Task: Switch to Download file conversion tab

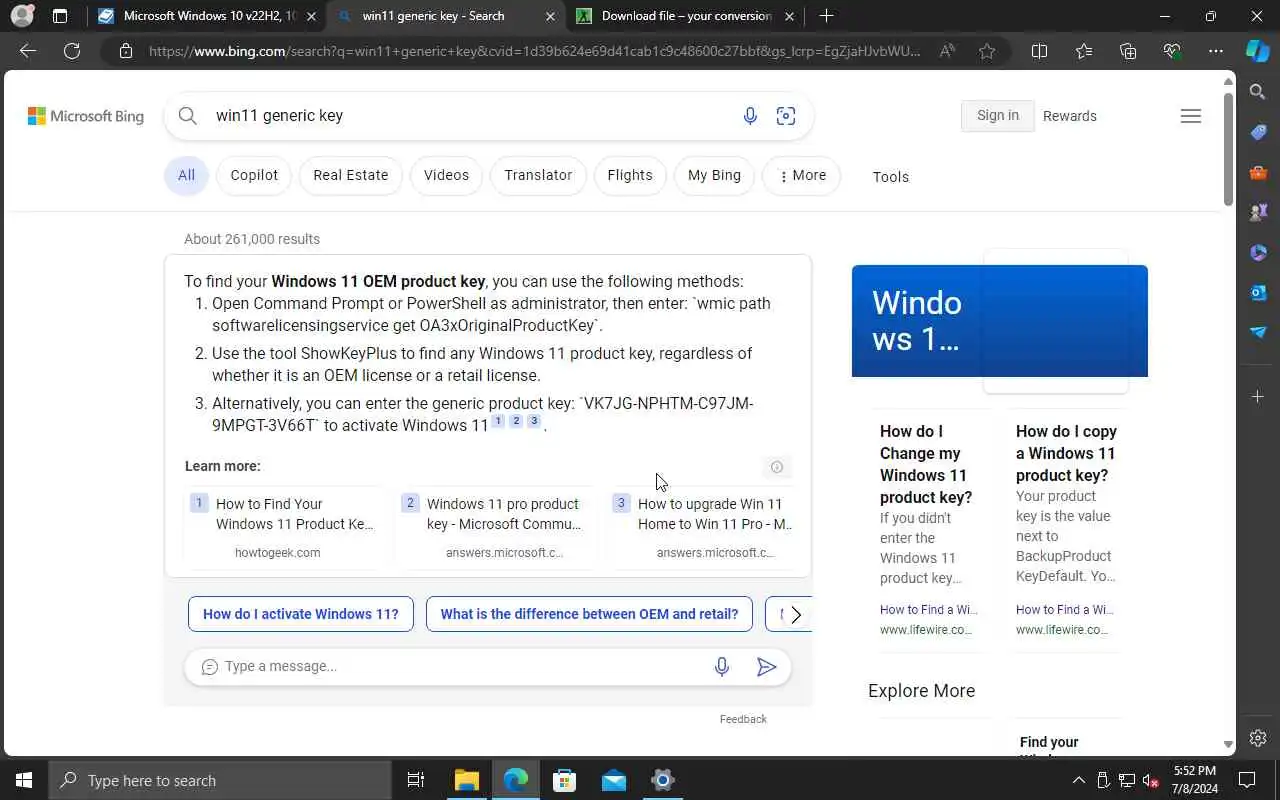Action: (685, 16)
